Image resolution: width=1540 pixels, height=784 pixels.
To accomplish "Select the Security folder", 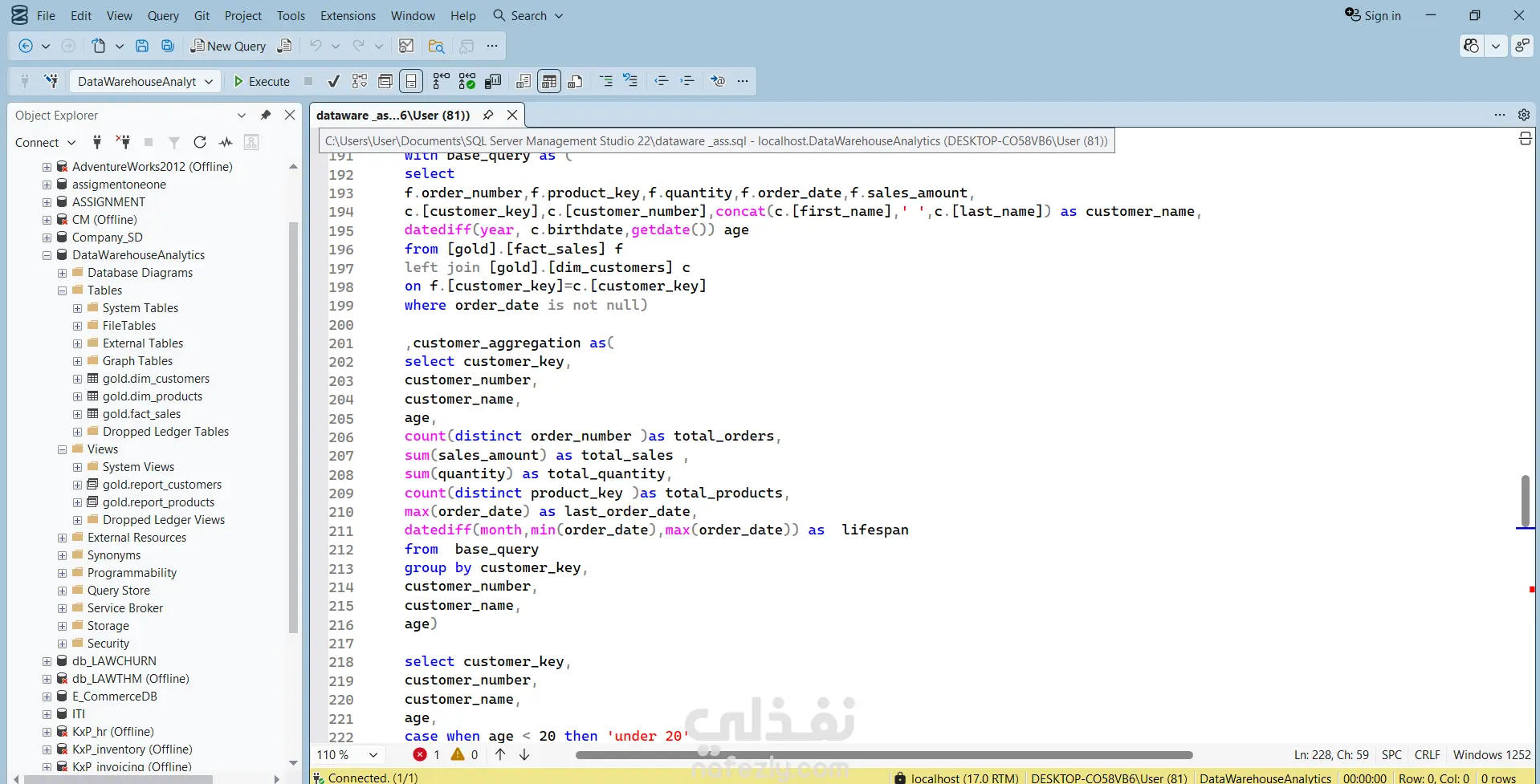I will pos(108,644).
